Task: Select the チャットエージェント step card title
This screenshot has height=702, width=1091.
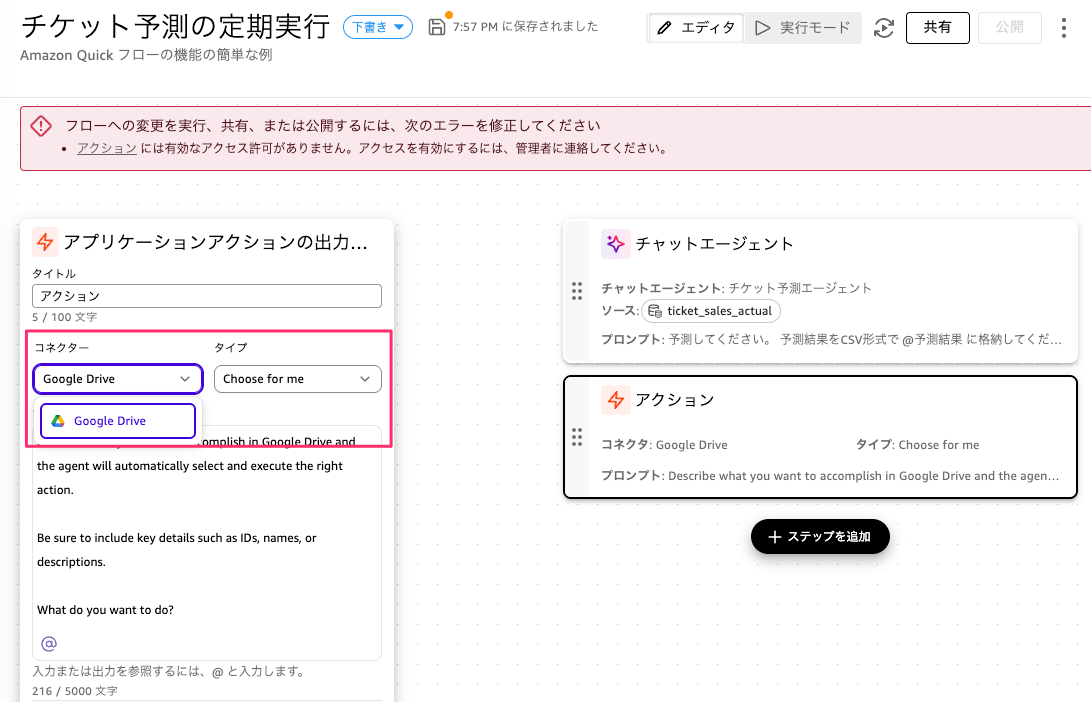Action: (715, 244)
